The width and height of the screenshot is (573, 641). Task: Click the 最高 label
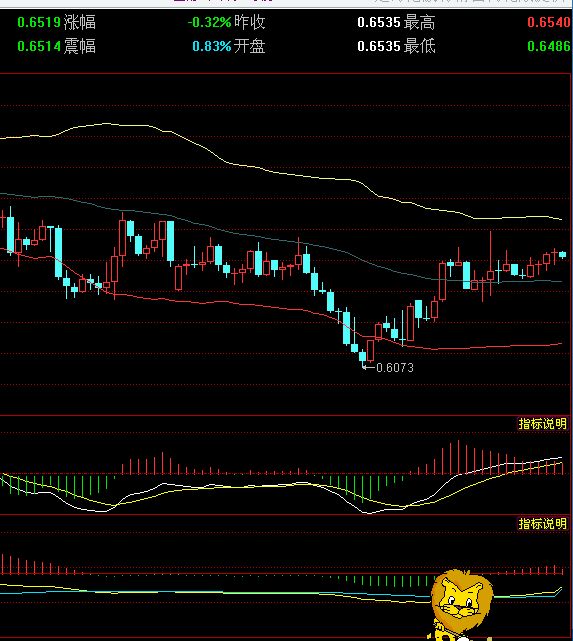[x=419, y=22]
